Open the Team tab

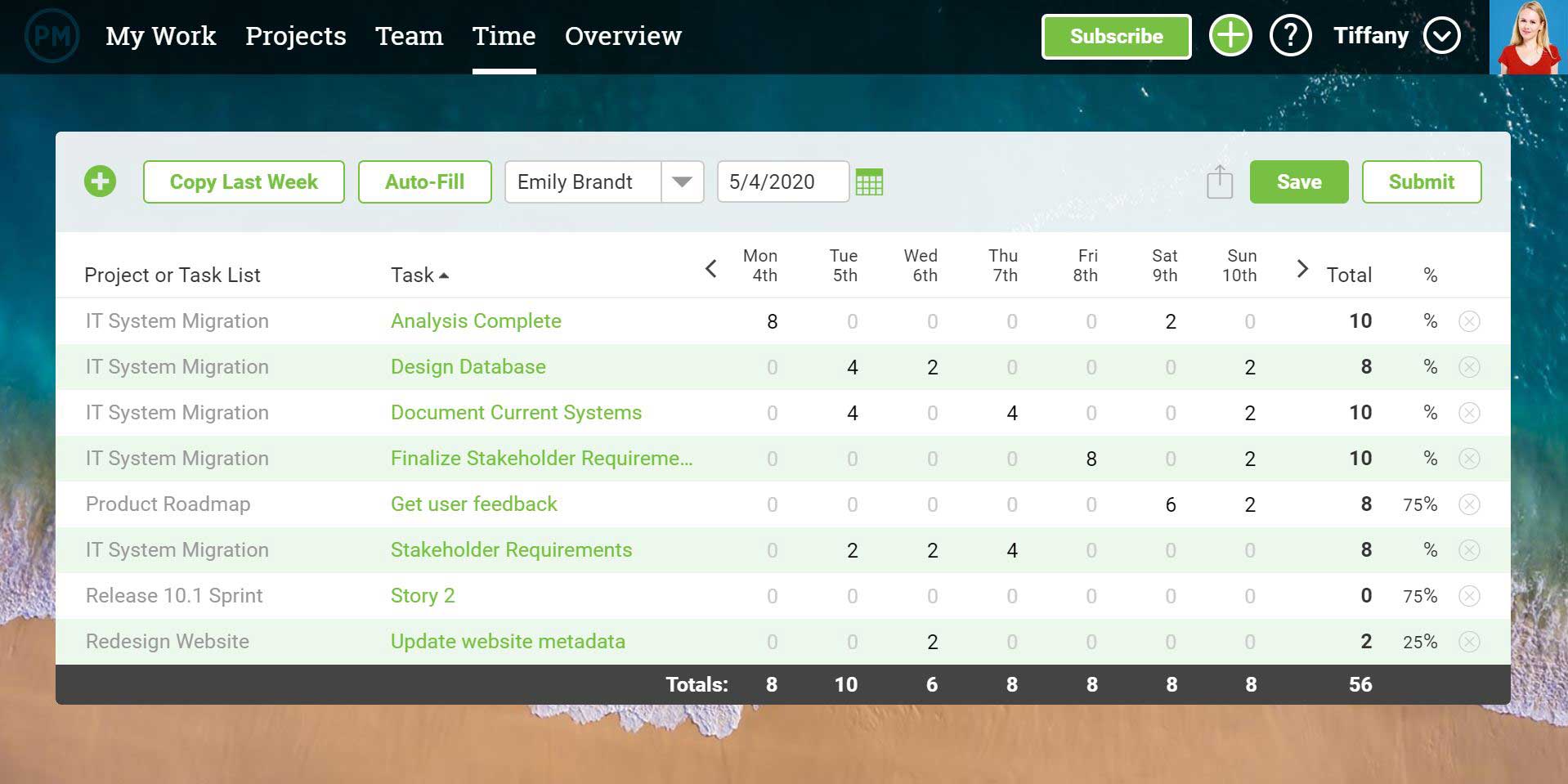410,36
